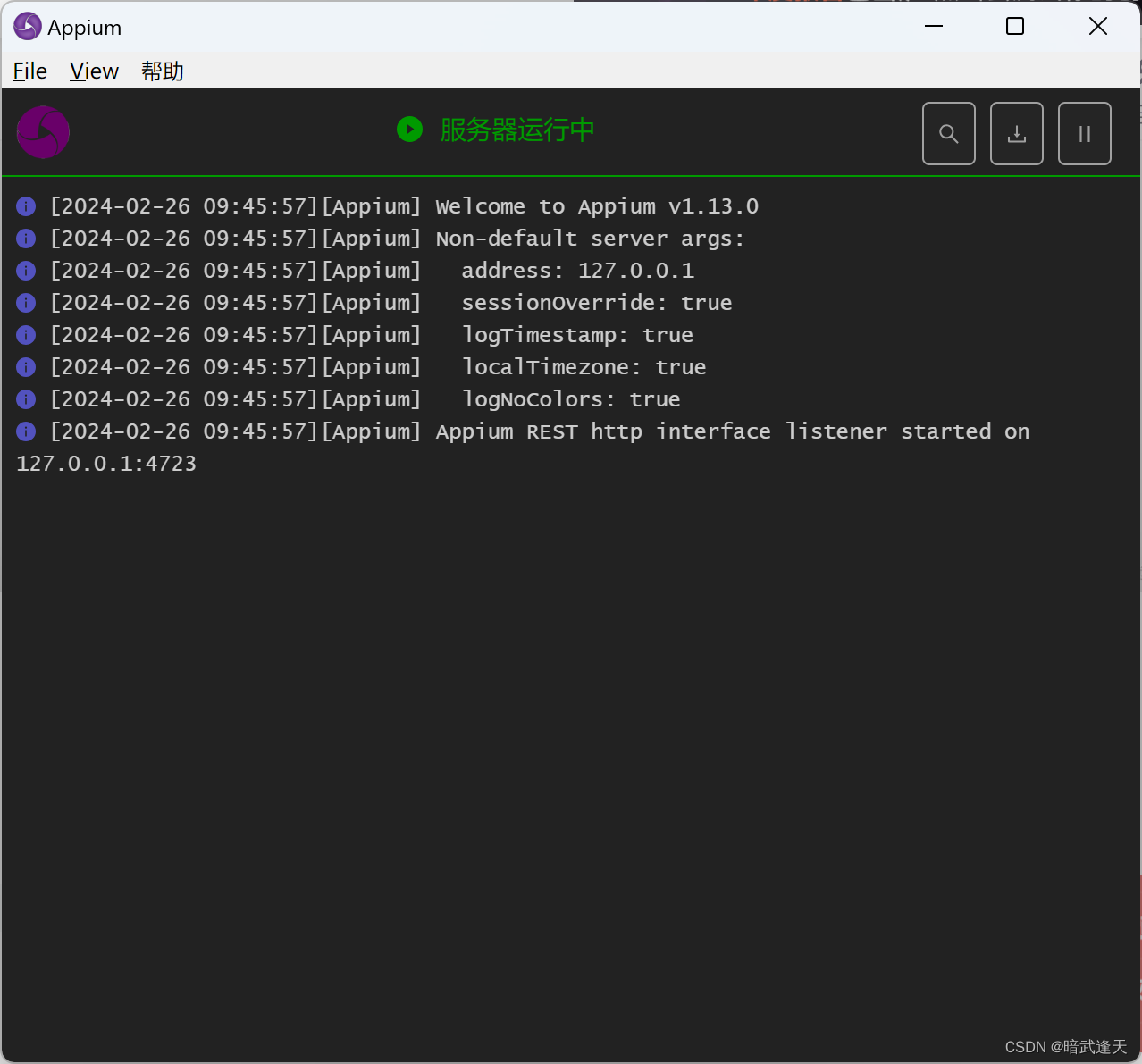Download raw logs with the download button
The width and height of the screenshot is (1142, 1064).
1017,134
